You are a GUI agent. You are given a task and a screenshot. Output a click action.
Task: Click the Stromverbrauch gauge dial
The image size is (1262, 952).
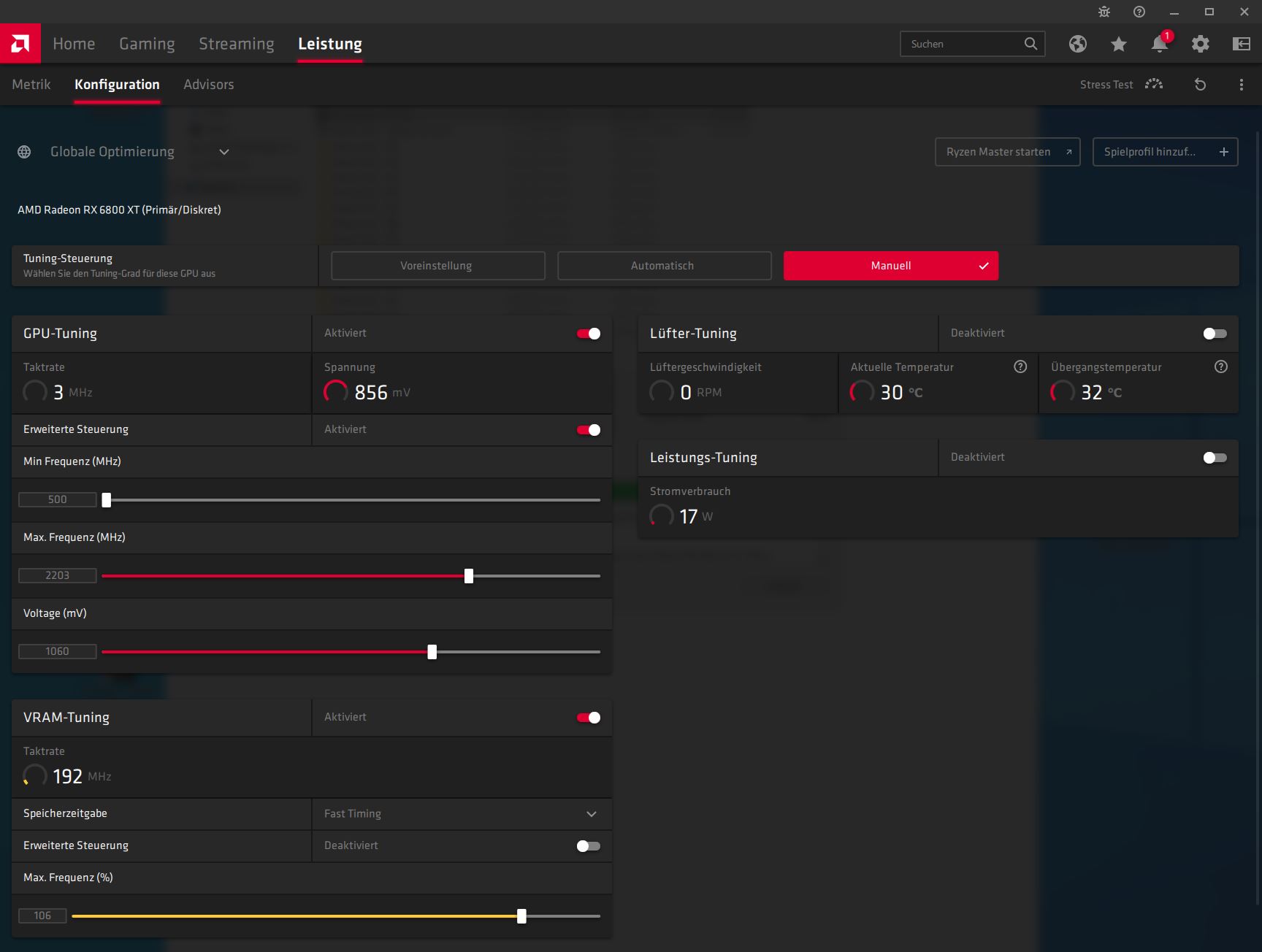pyautogui.click(x=662, y=516)
